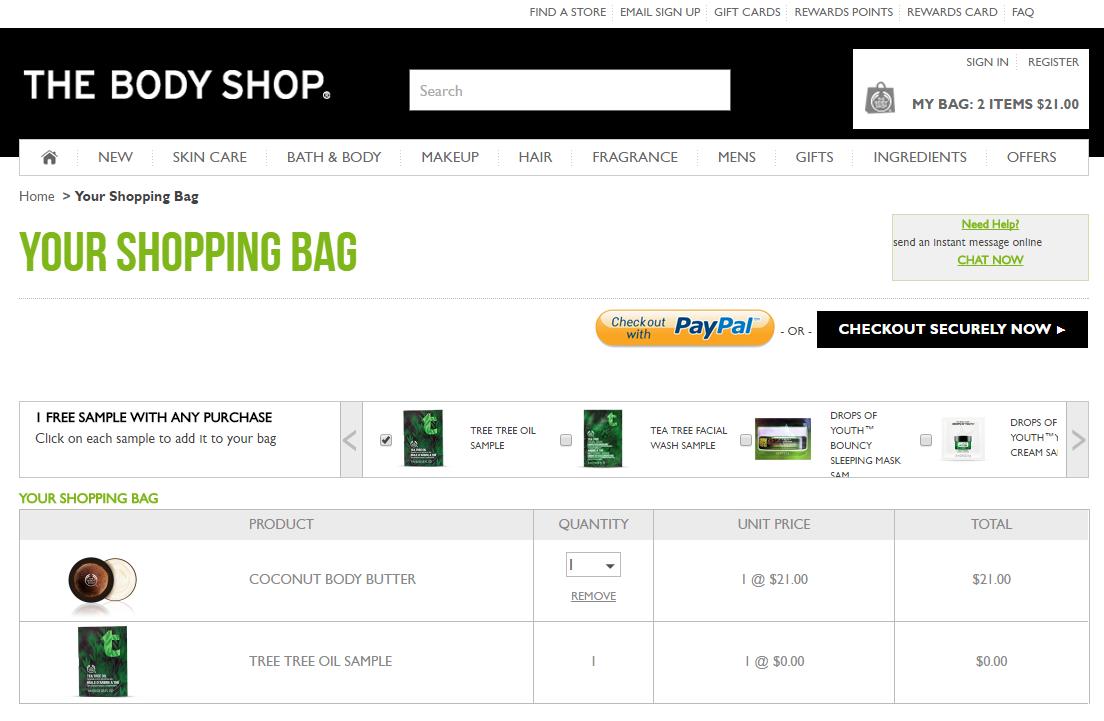Check the Tea Tree Facial Wash sample box

pos(565,438)
